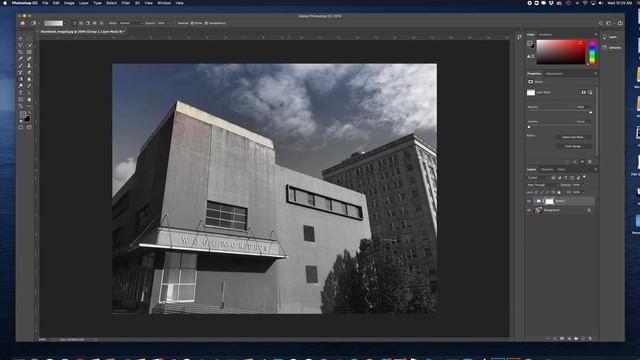640x360 pixels.
Task: Click the add pixel mask icon
Action: pyautogui.click(x=584, y=92)
